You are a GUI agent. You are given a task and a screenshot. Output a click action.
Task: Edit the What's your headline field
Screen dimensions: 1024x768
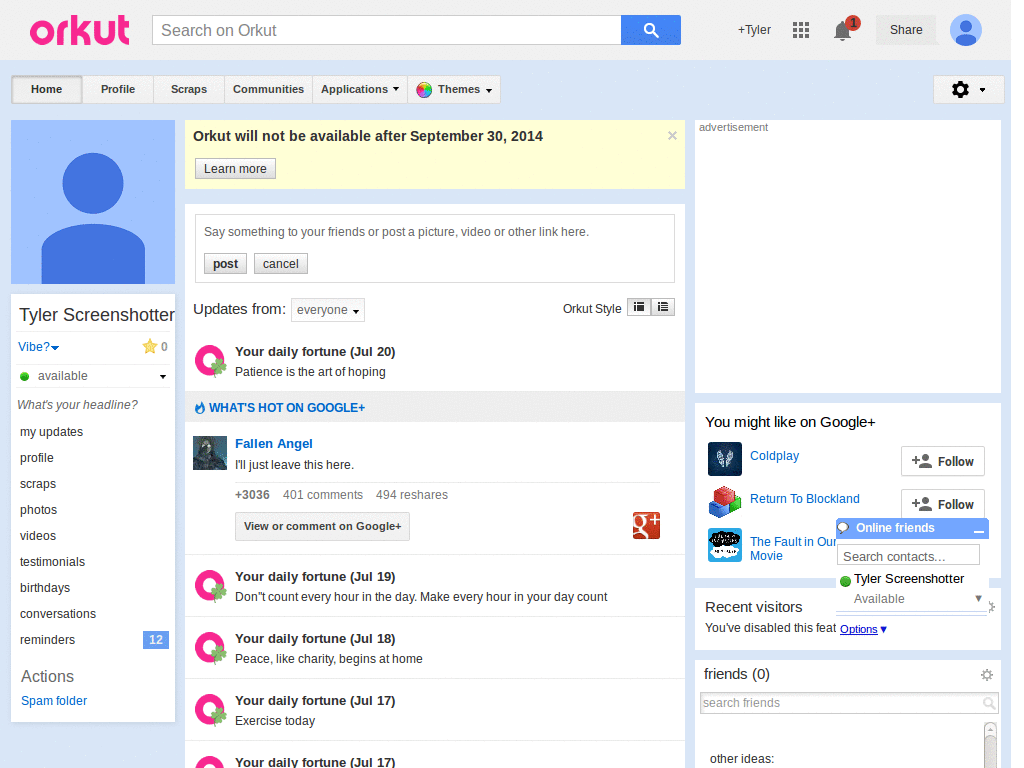pos(78,405)
